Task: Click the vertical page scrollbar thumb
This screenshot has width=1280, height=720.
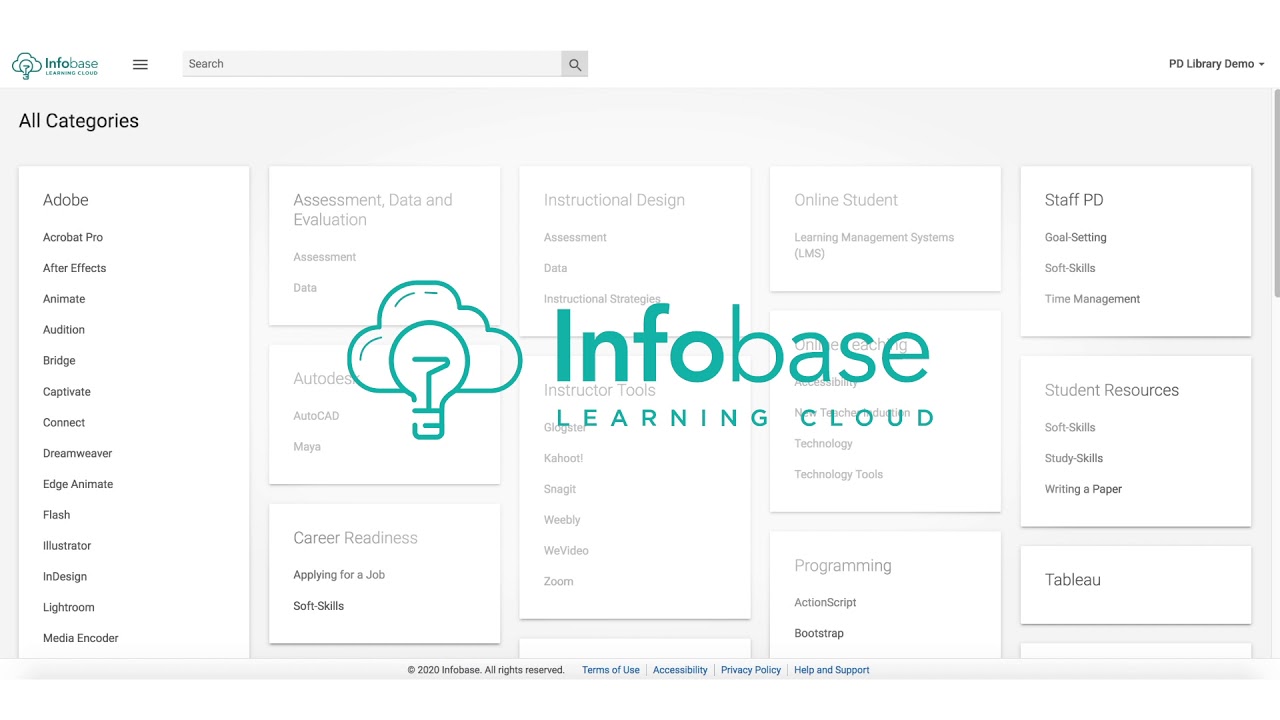Action: tap(1276, 193)
